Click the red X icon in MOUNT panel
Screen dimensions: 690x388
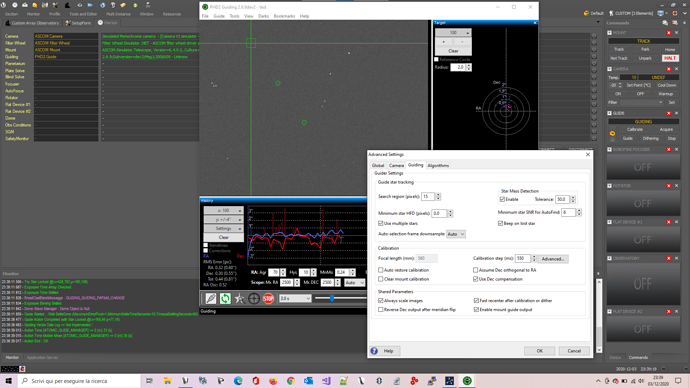click(x=668, y=33)
